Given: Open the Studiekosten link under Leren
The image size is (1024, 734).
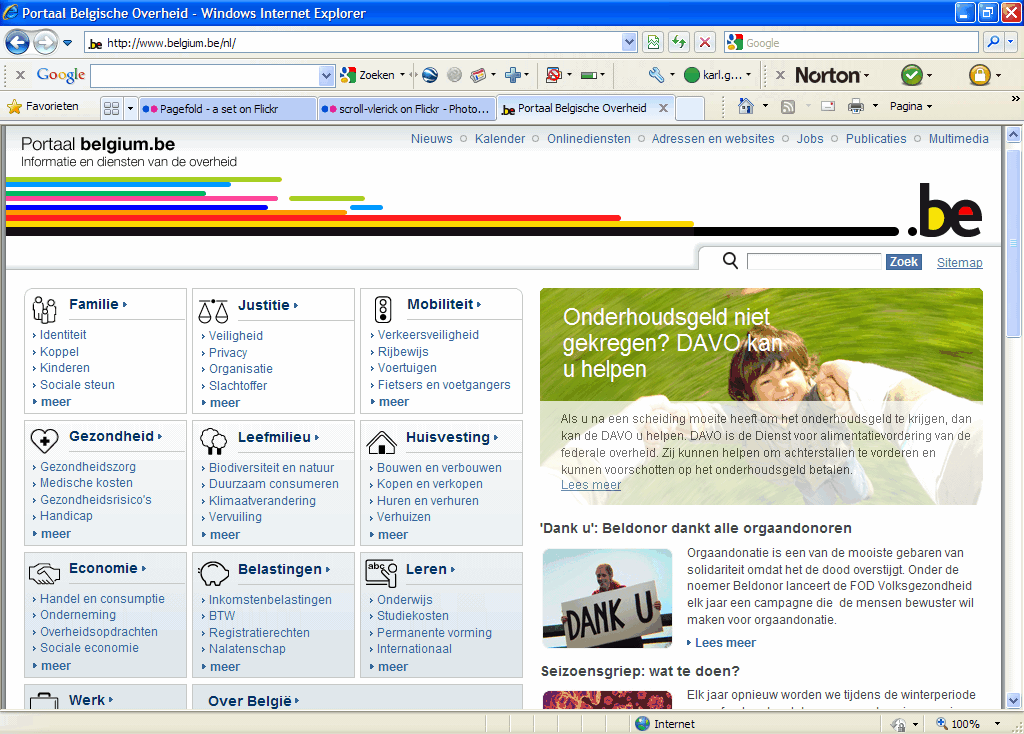Looking at the screenshot, I should 413,616.
